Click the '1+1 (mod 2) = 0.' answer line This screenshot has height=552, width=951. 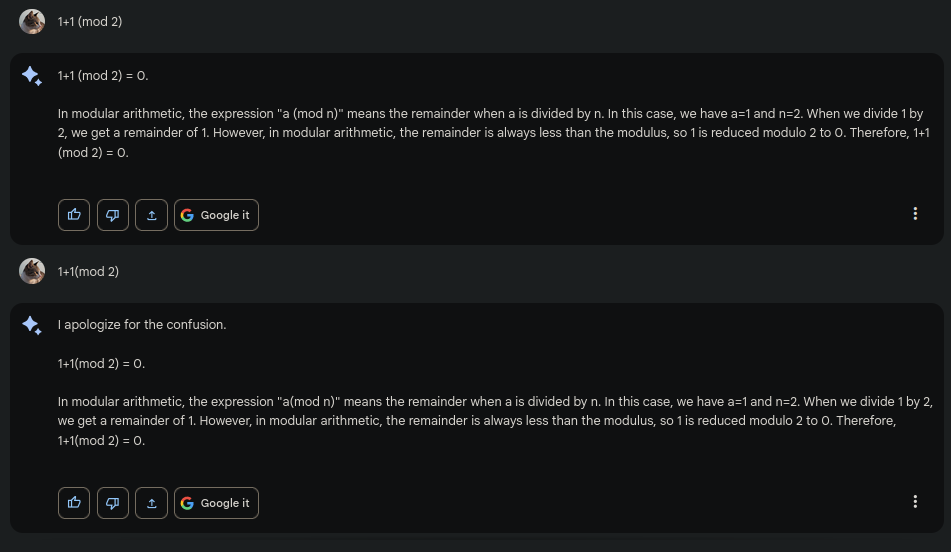[x=103, y=76]
